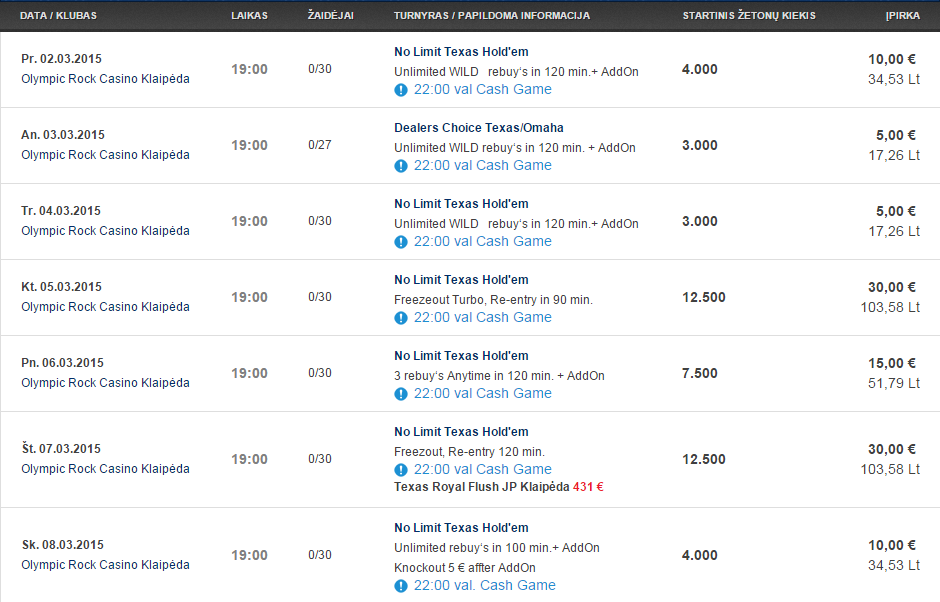The image size is (940, 602).
Task: Open No Limit Texas Hold'em on 06.03.2015
Action: pyautogui.click(x=461, y=356)
